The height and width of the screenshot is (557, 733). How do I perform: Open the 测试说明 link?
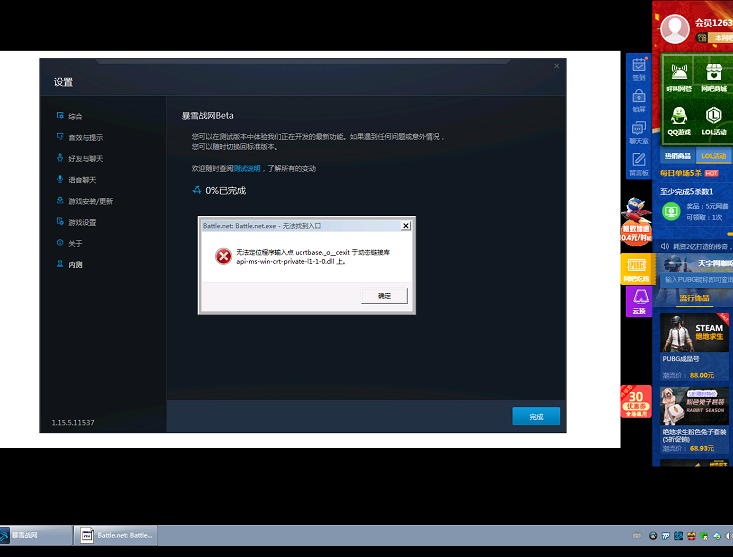click(x=247, y=168)
